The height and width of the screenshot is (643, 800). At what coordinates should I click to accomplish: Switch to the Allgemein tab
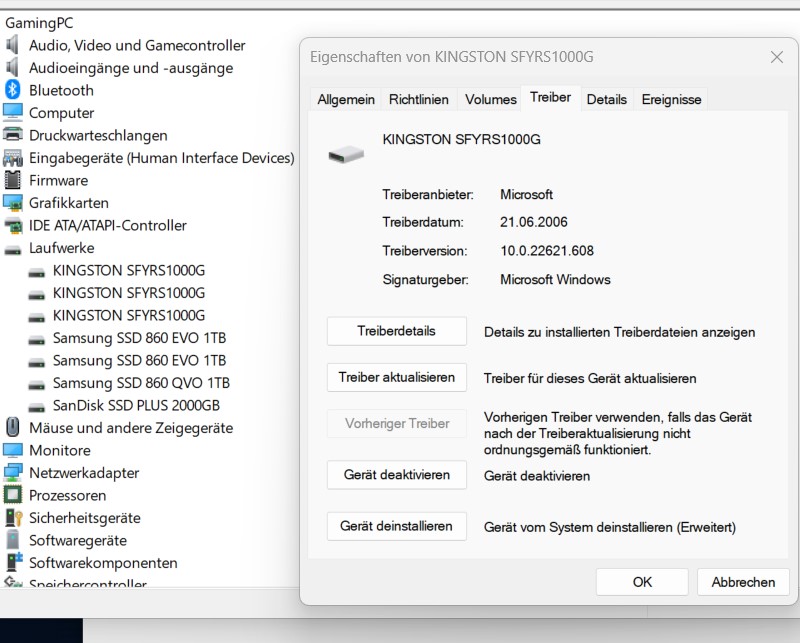coord(346,99)
